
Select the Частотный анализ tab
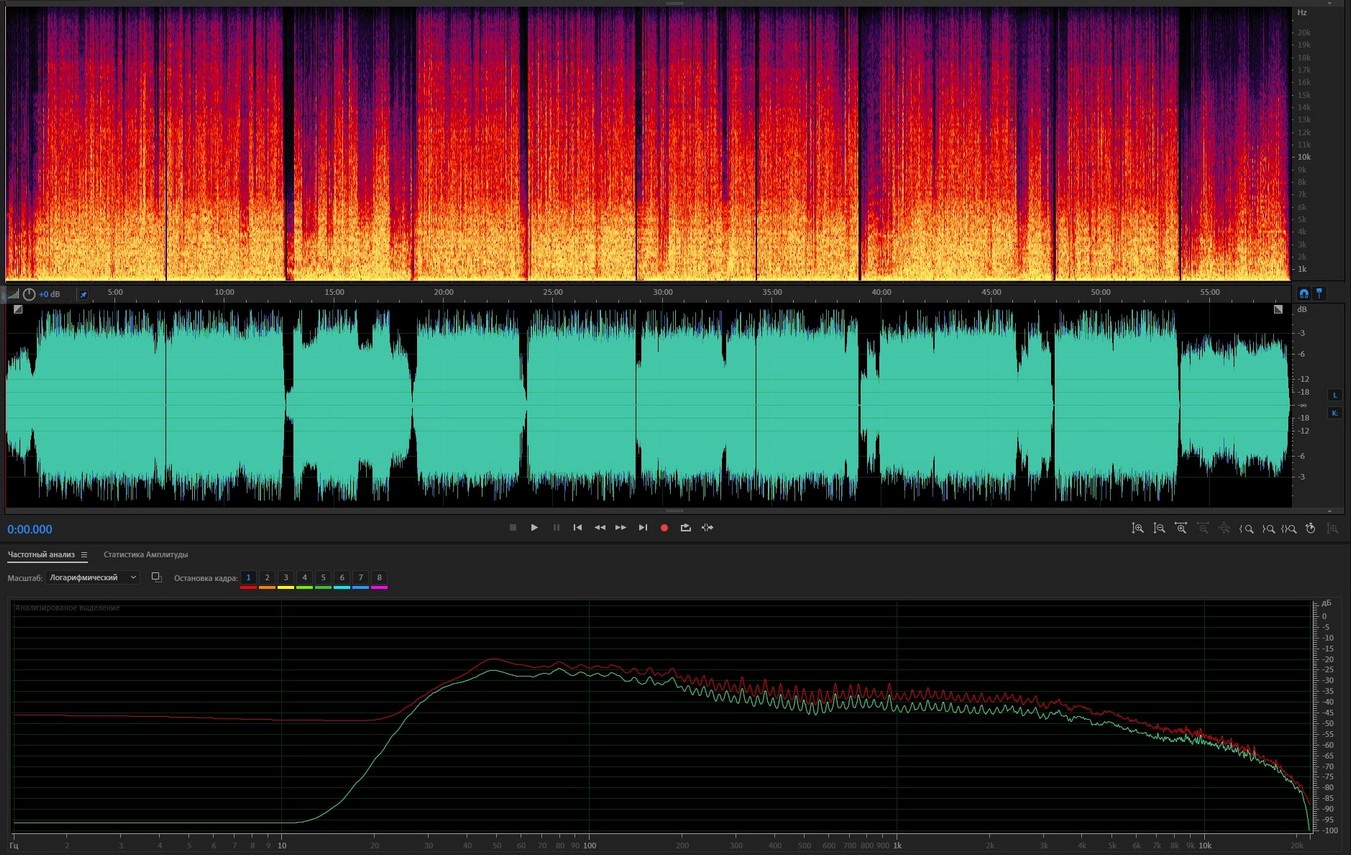(41, 555)
